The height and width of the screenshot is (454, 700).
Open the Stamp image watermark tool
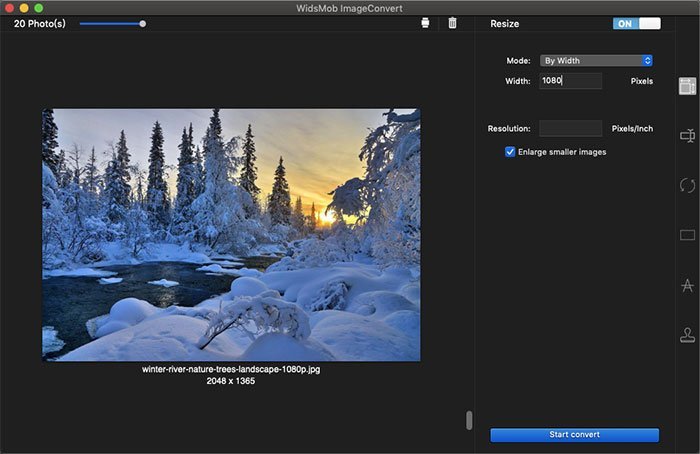pyautogui.click(x=688, y=335)
